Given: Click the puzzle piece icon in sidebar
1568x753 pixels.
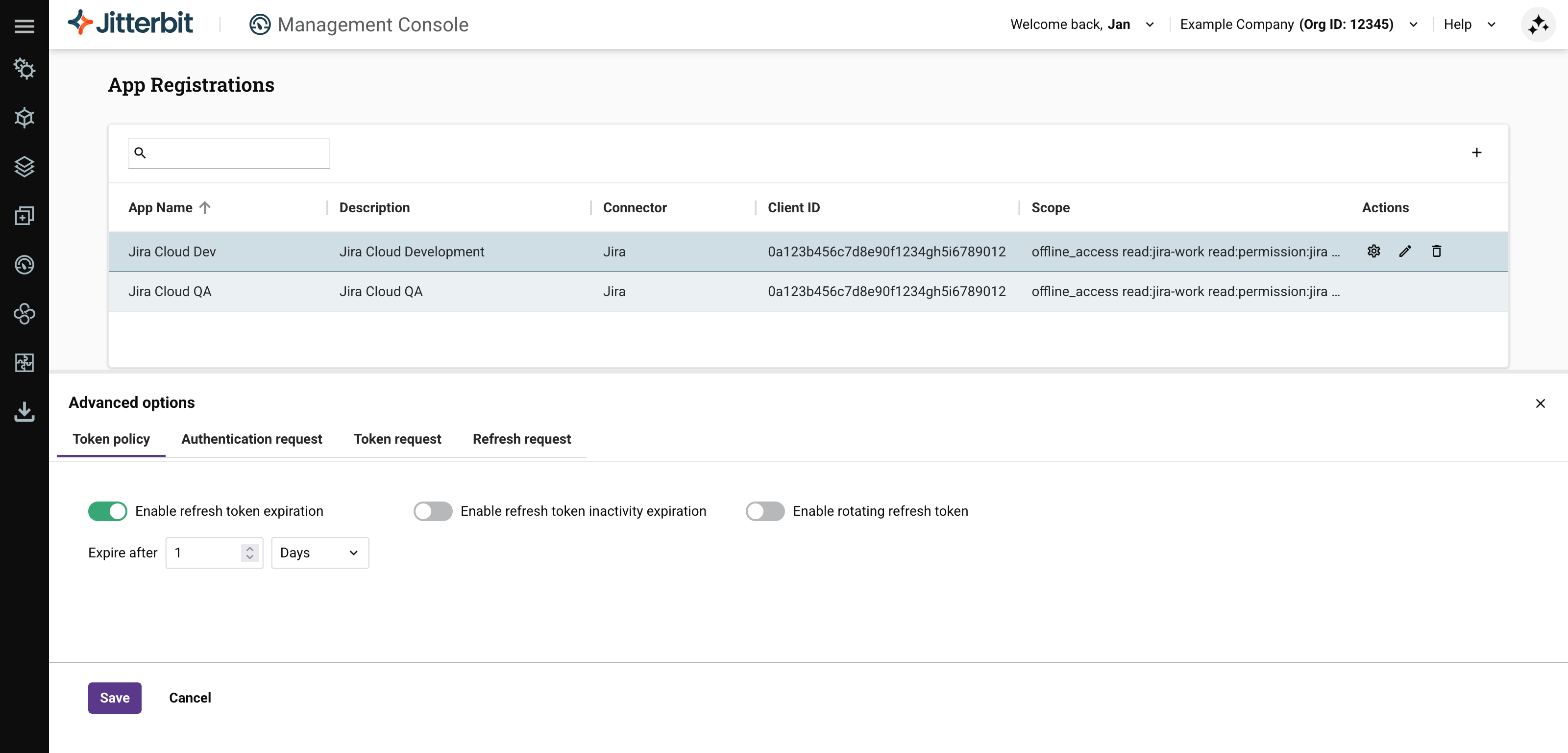Looking at the screenshot, I should click(24, 363).
